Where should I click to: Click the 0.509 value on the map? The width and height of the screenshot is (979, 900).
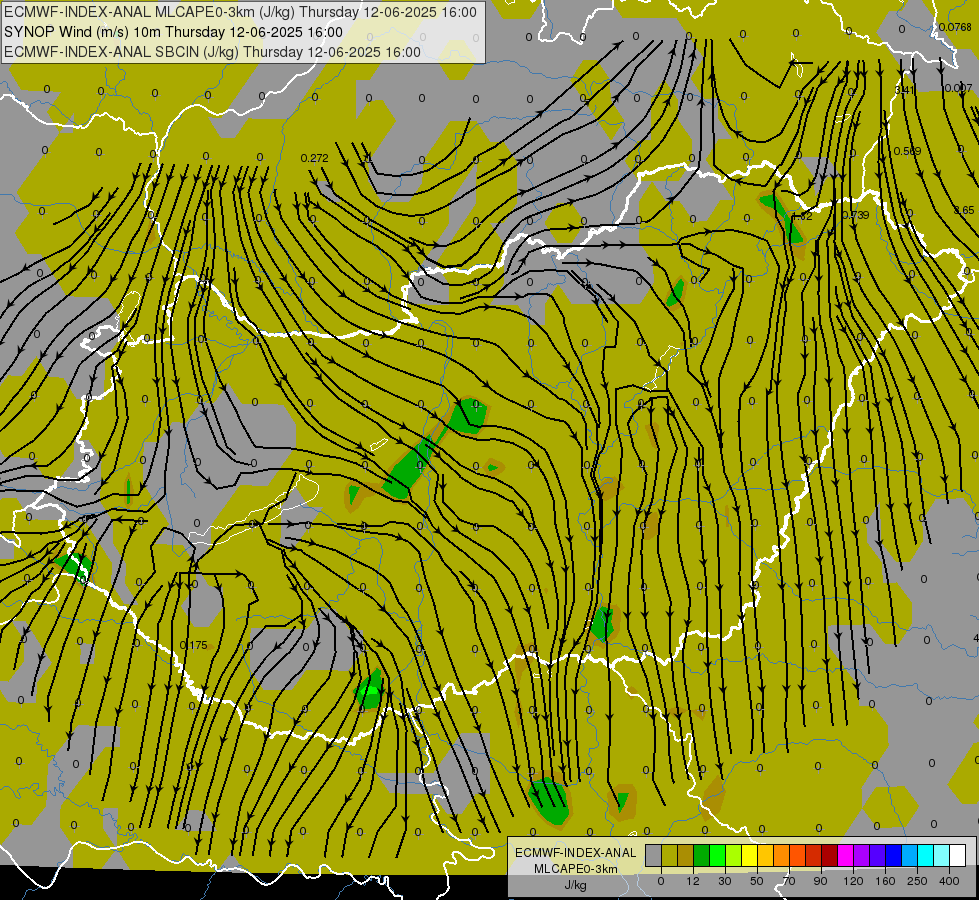(x=907, y=151)
